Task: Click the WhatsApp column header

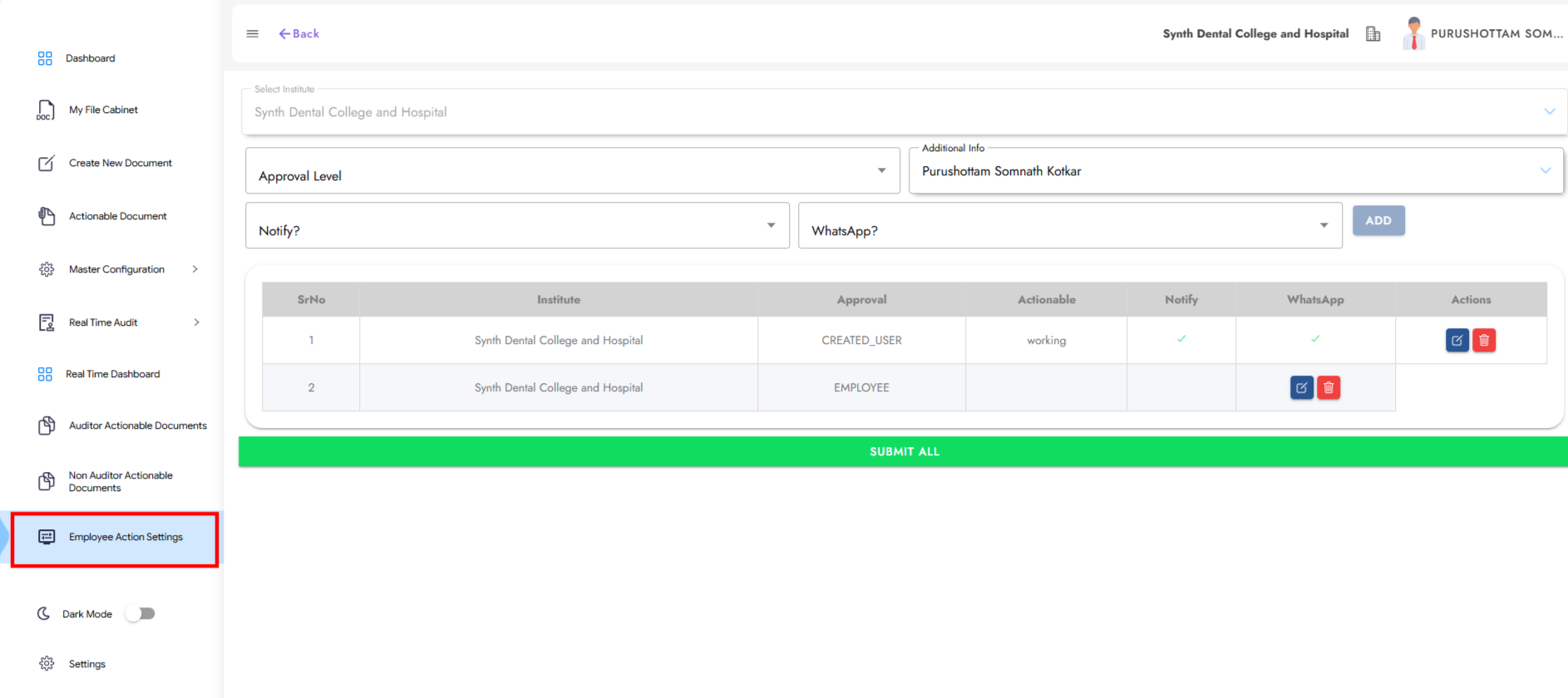Action: pyautogui.click(x=1315, y=300)
